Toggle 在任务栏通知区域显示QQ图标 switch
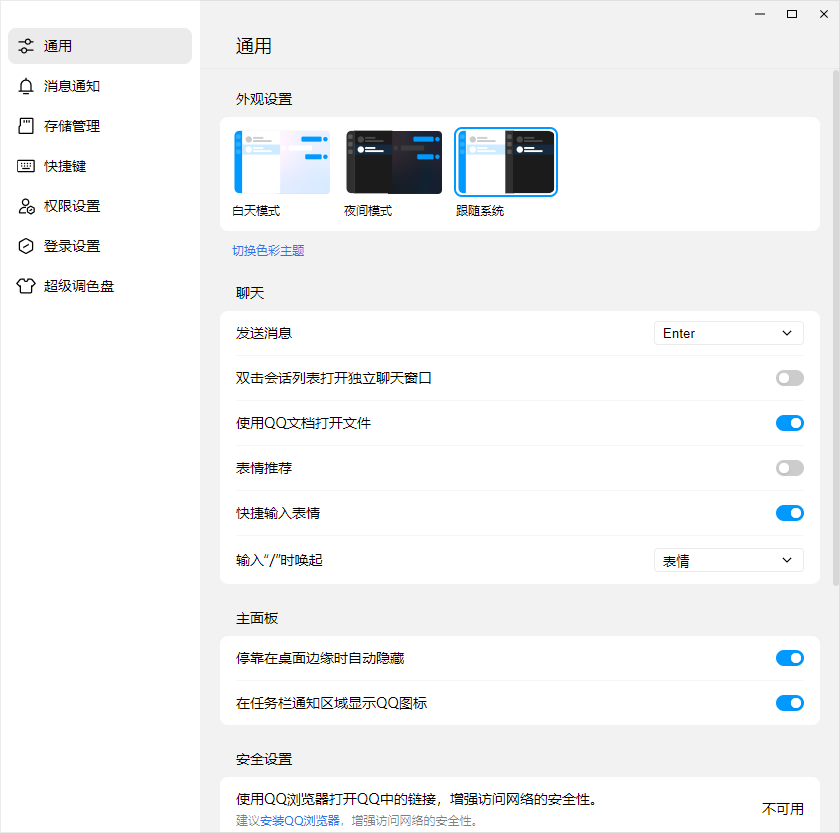This screenshot has width=840, height=833. [790, 703]
